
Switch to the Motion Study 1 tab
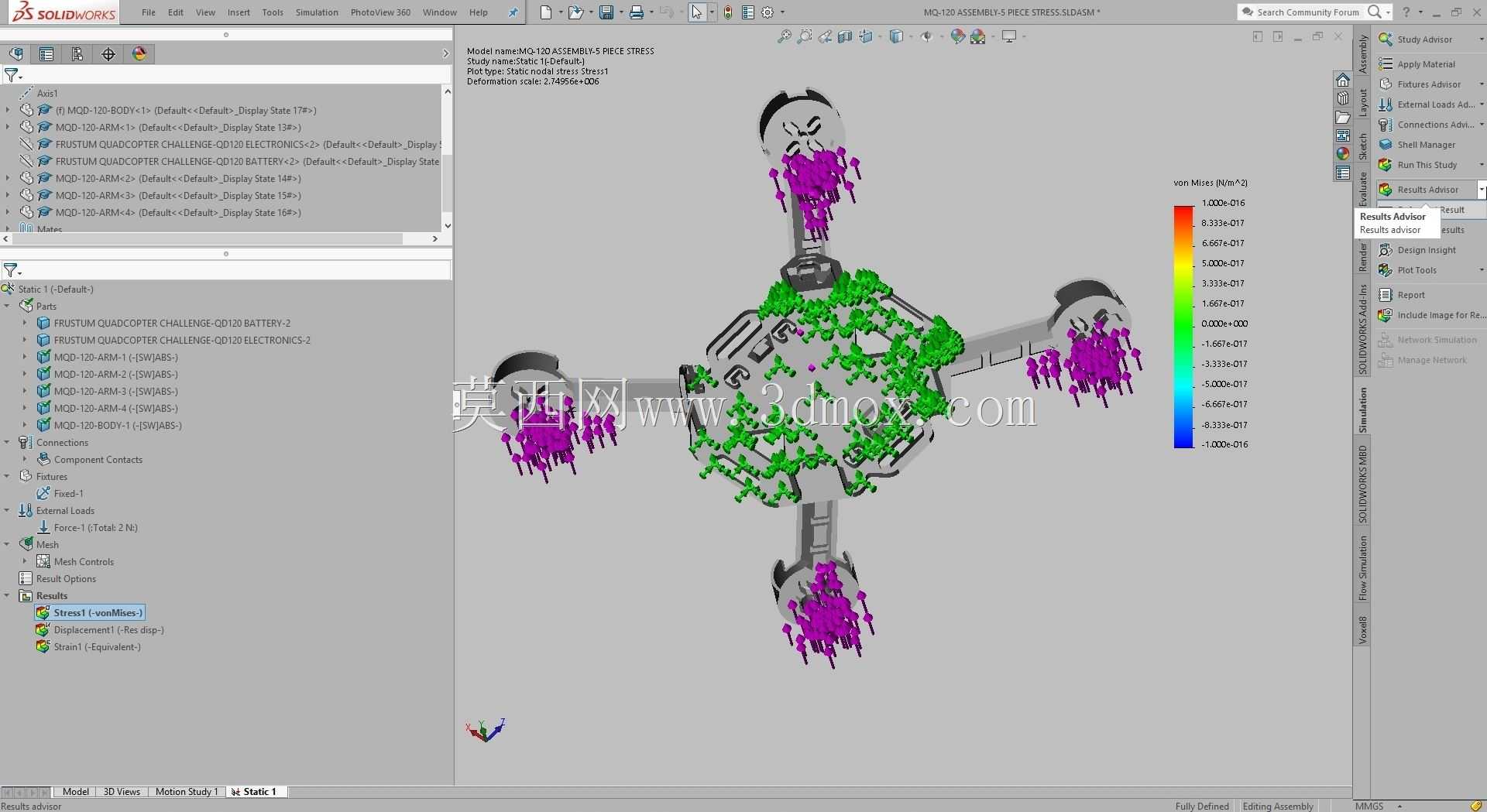point(187,792)
